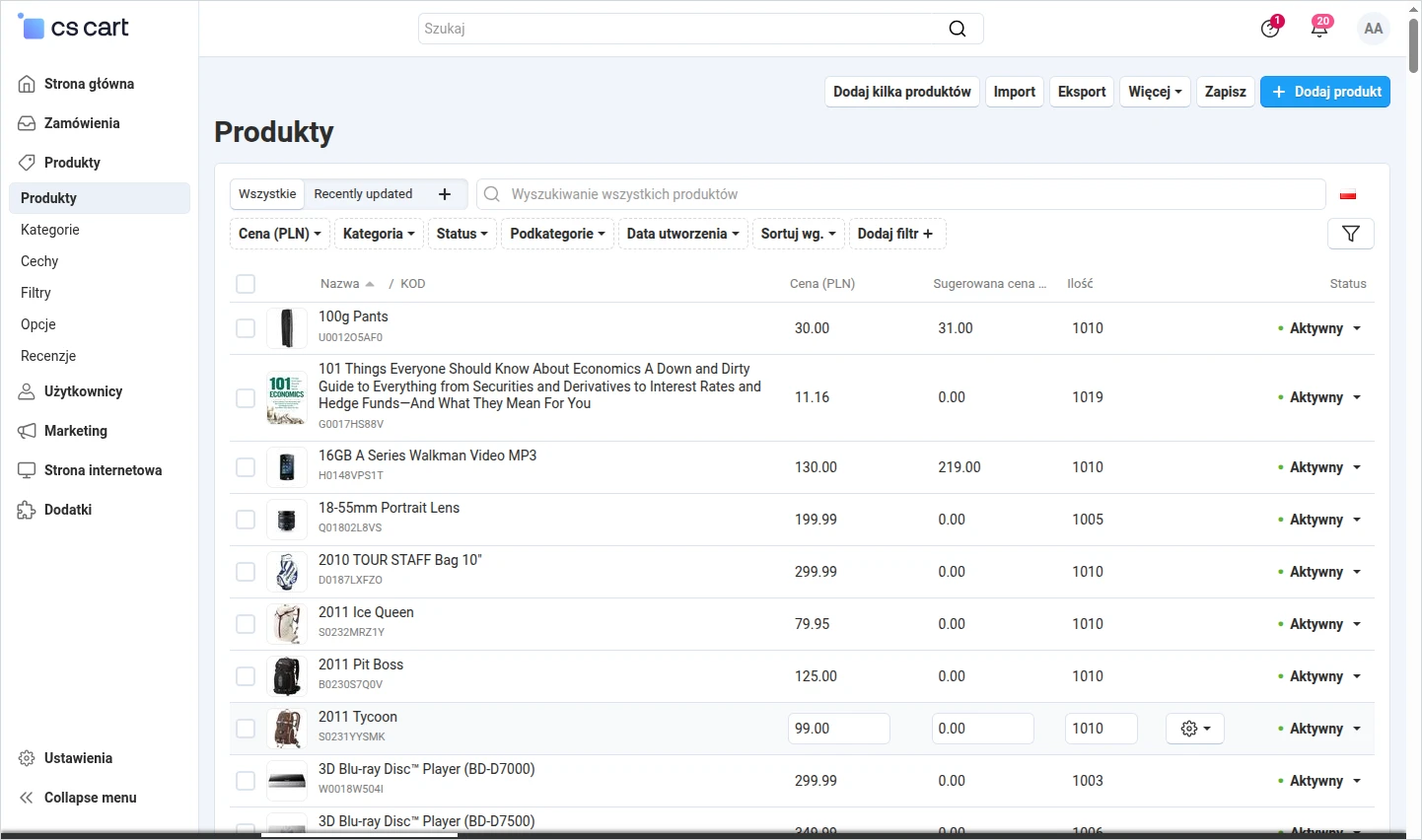The width and height of the screenshot is (1422, 840).
Task: Expand the Podkategorie filter dropdown
Action: click(557, 234)
